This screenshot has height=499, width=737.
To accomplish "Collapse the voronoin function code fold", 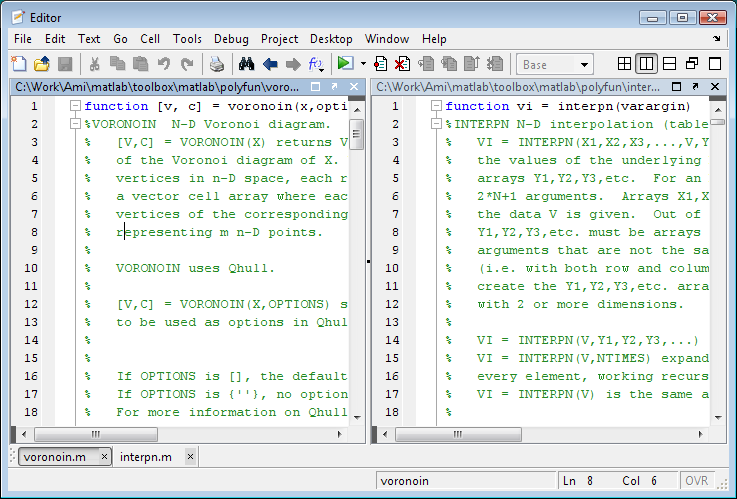I will [x=74, y=106].
